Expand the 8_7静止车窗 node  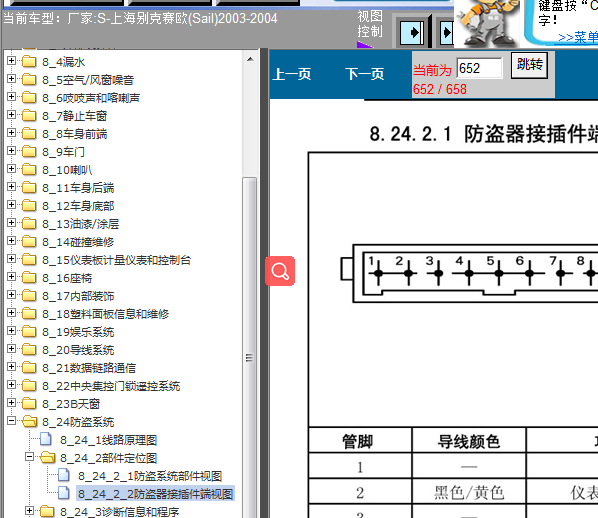pyautogui.click(x=11, y=114)
